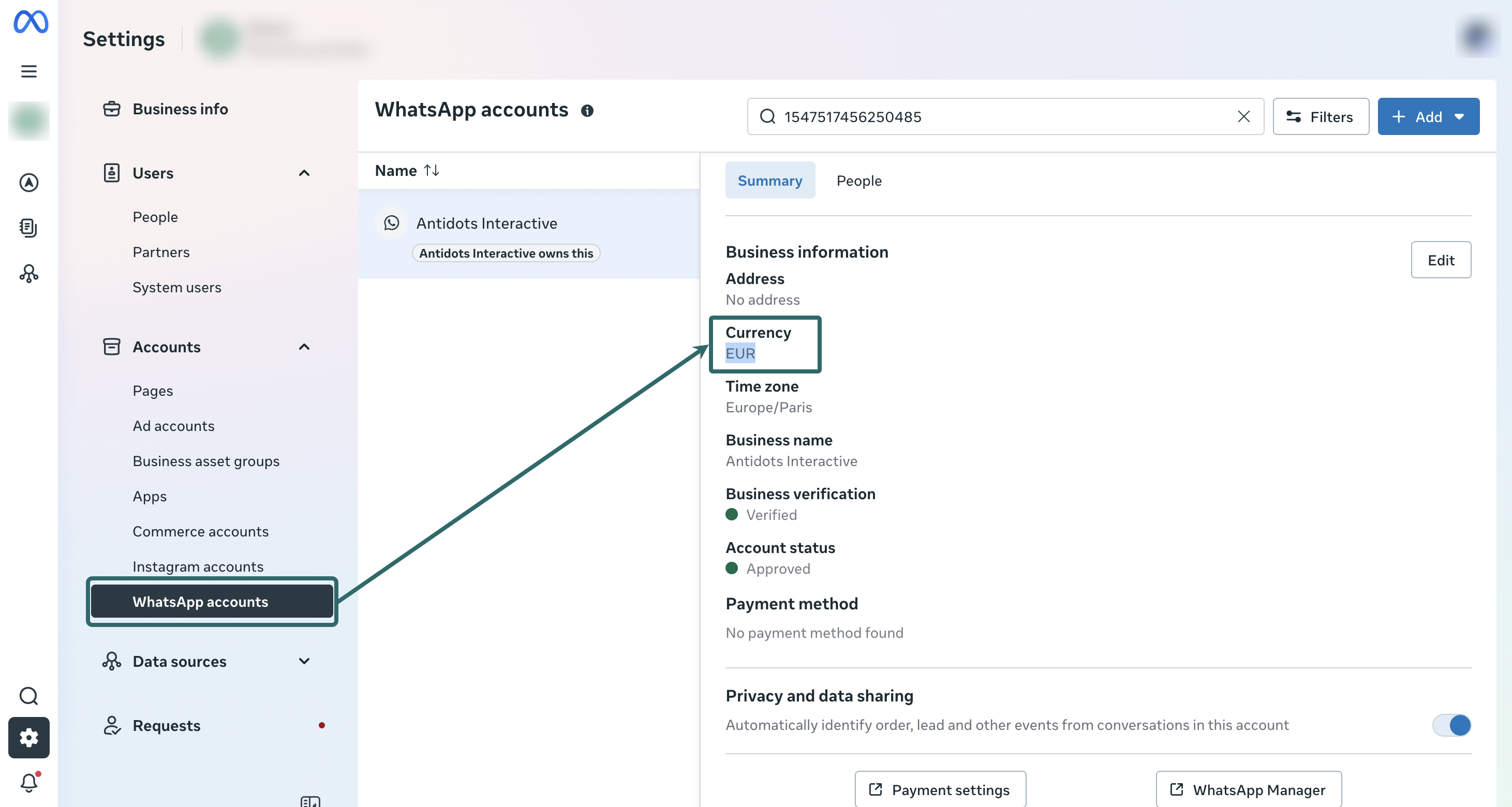Screen dimensions: 1512x807
Task: Click the Meta logo icon
Action: click(x=31, y=22)
